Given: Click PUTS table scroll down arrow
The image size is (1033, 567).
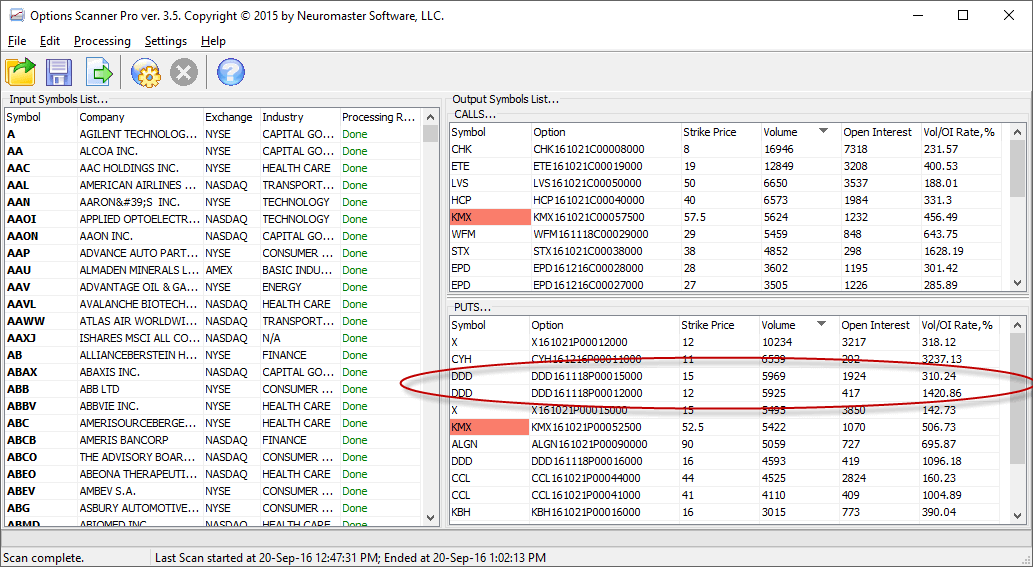Looking at the screenshot, I should [1018, 516].
